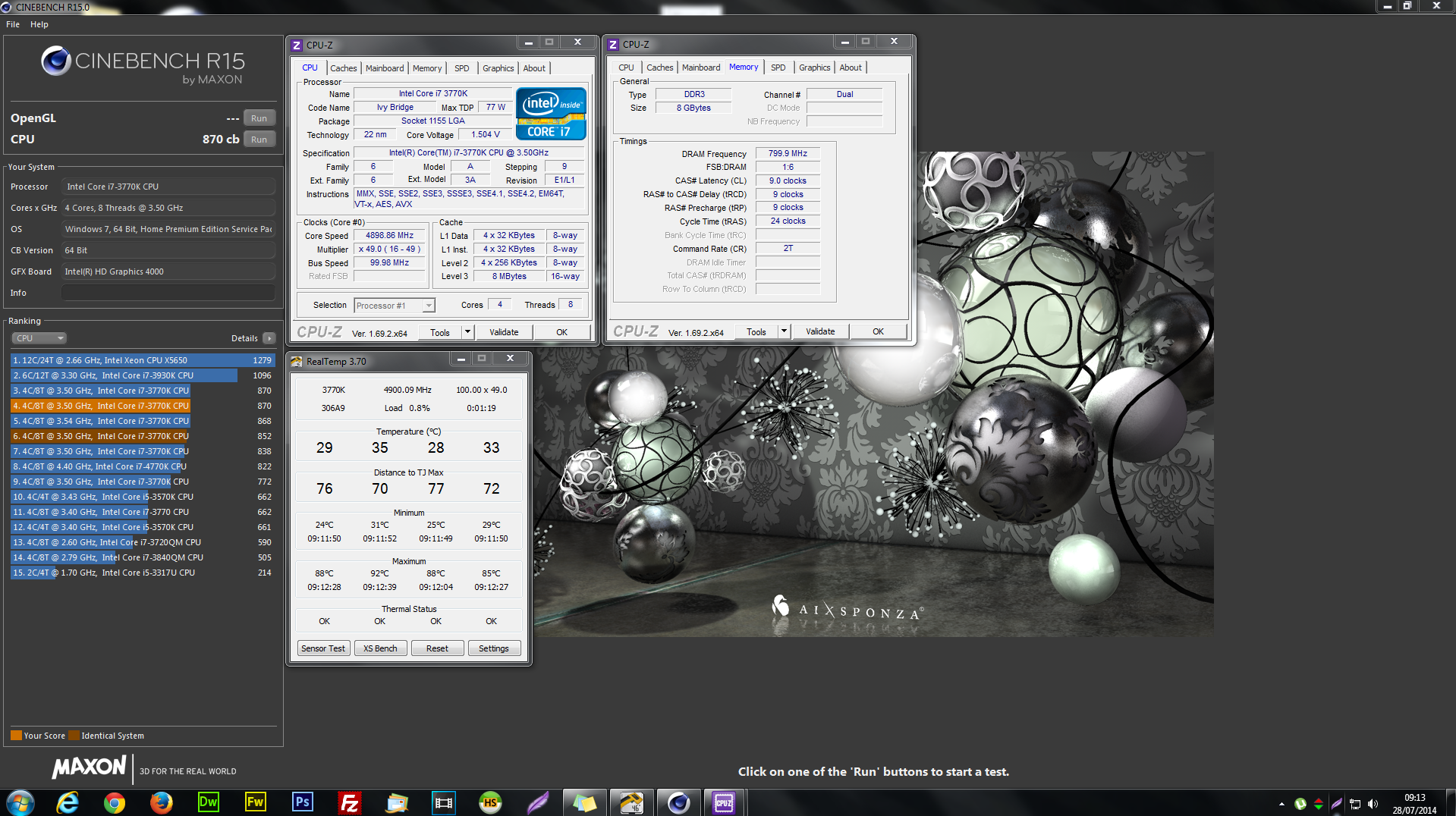Open FileZilla from taskbar
The image size is (1456, 816).
click(350, 802)
